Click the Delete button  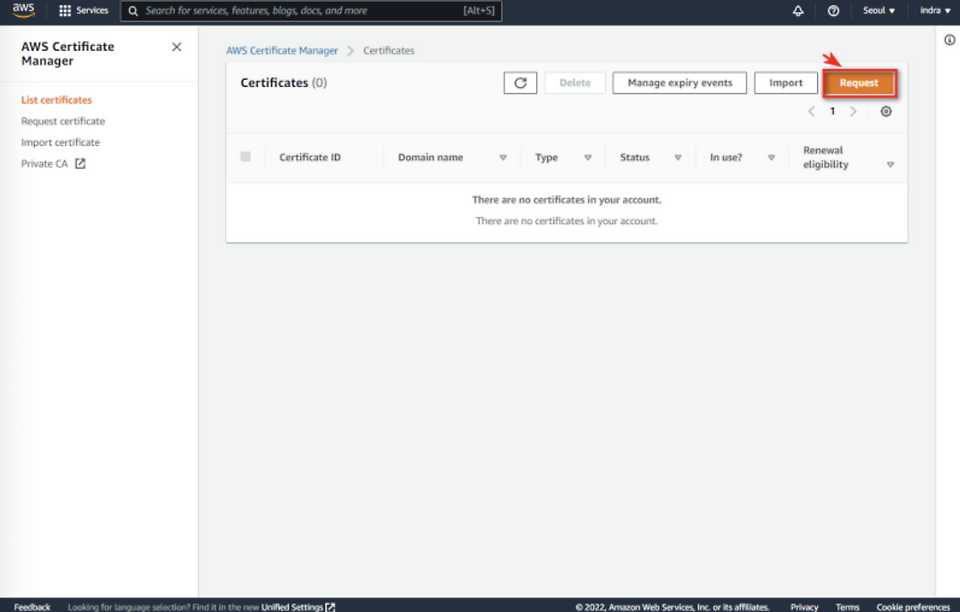click(x=575, y=83)
